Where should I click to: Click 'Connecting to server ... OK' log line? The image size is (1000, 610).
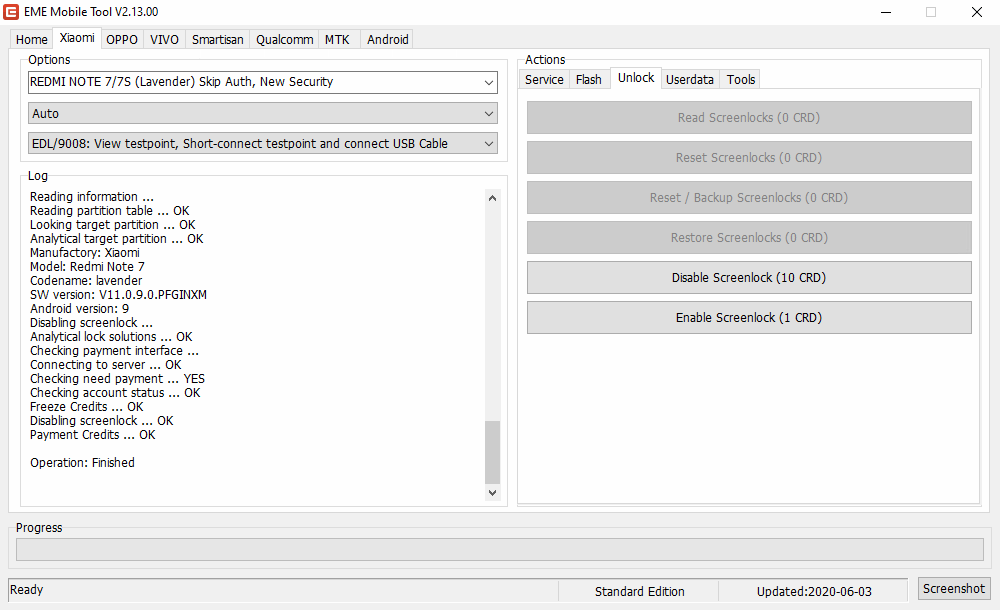click(x=106, y=365)
